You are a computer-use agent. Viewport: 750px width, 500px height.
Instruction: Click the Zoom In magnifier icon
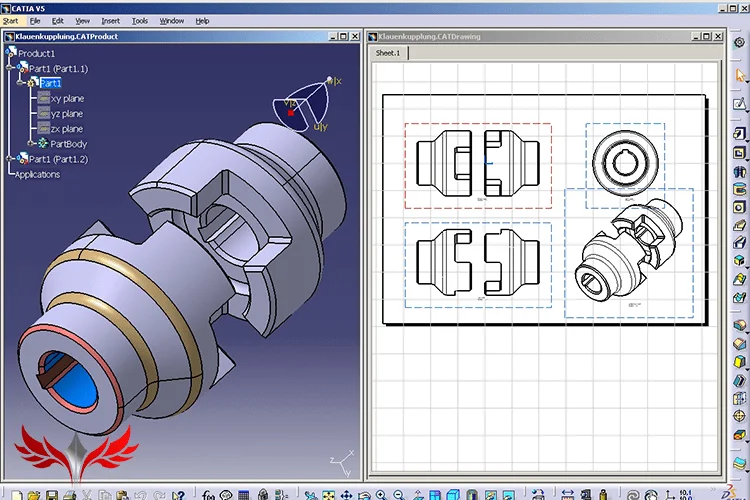tap(381, 495)
